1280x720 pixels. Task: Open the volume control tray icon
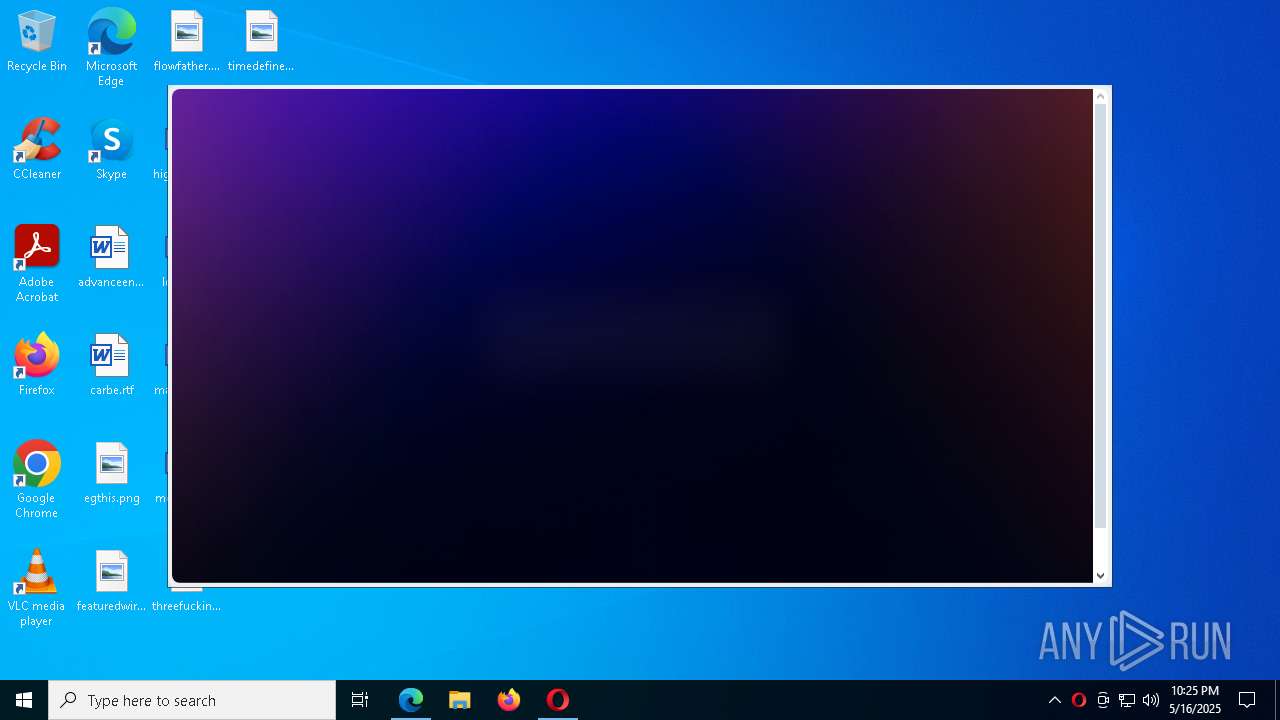(x=1151, y=700)
